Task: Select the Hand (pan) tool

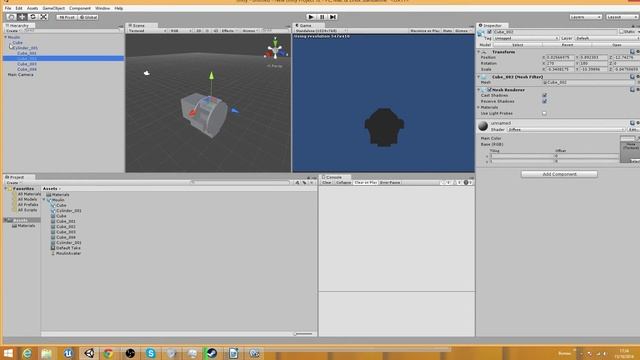Action: (x=11, y=17)
